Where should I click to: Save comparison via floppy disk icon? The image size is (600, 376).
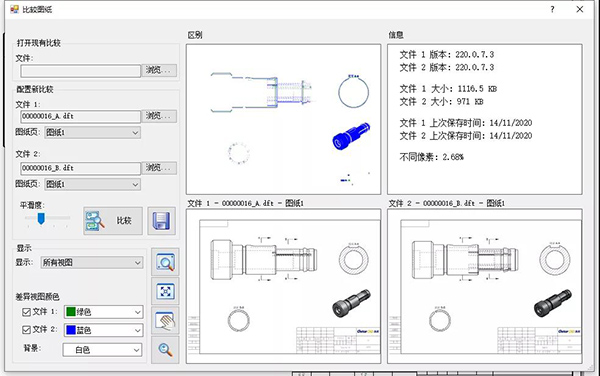[161, 221]
